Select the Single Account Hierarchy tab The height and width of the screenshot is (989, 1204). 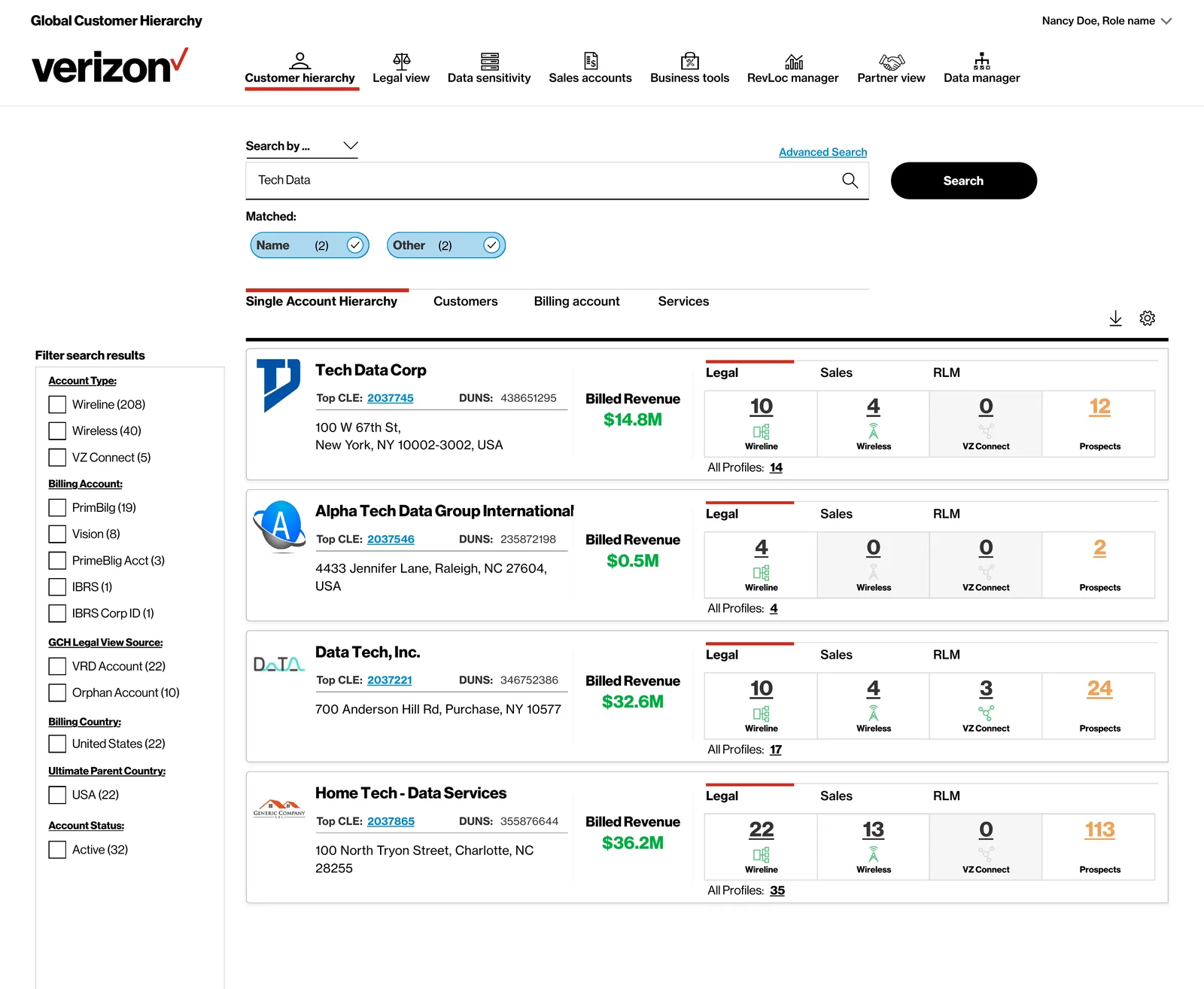tap(321, 302)
